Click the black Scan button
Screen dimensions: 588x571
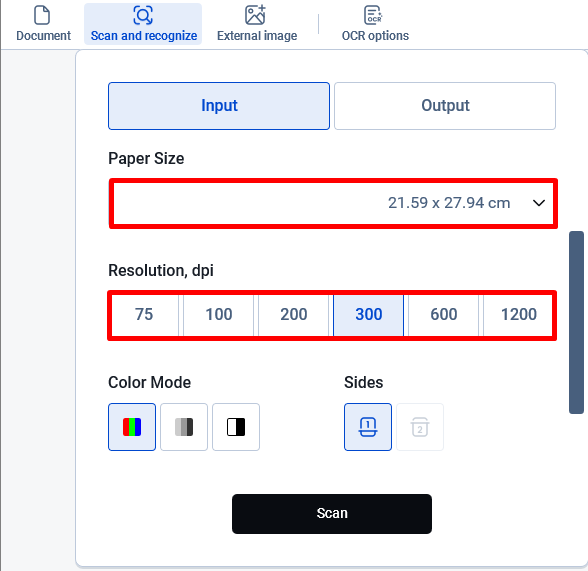tap(332, 514)
